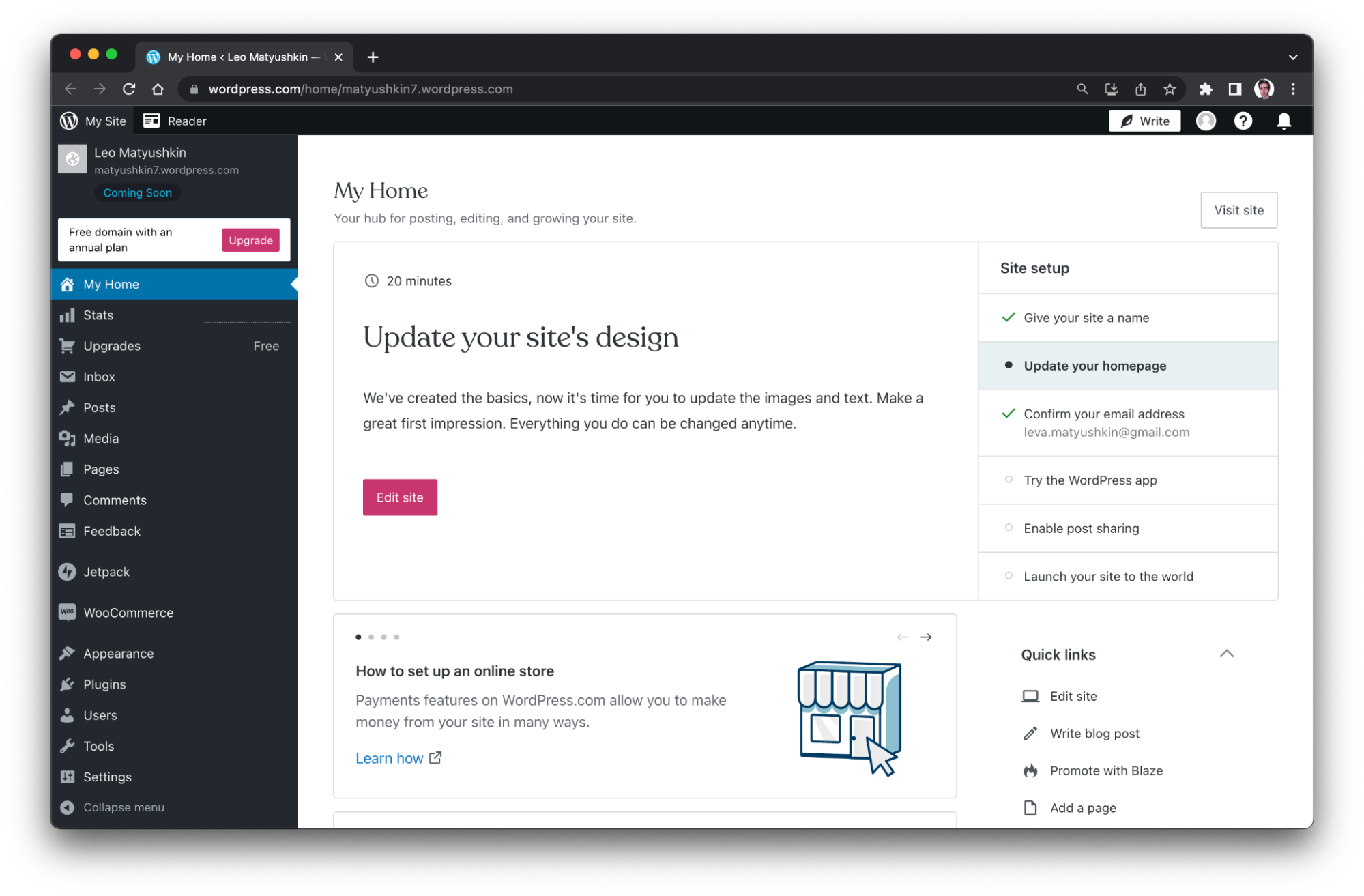Image resolution: width=1364 pixels, height=896 pixels.
Task: Click the Coming Soon badge
Action: (137, 192)
